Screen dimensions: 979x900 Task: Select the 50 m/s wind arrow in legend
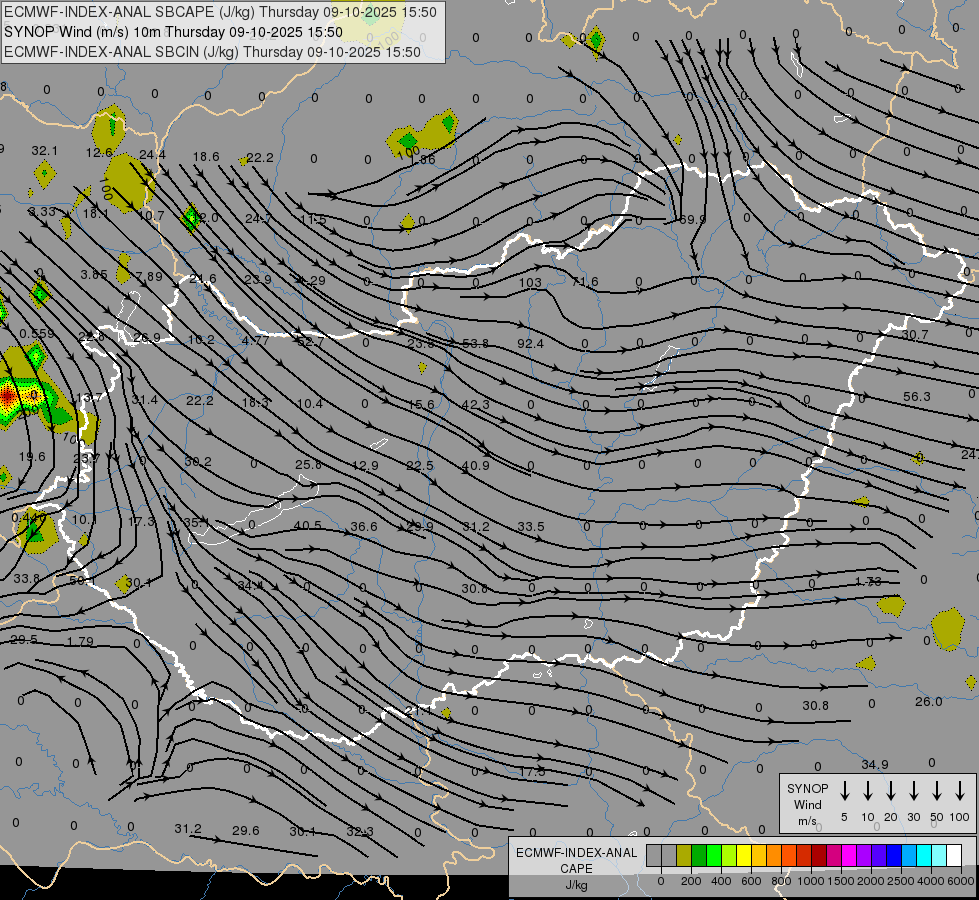[937, 791]
